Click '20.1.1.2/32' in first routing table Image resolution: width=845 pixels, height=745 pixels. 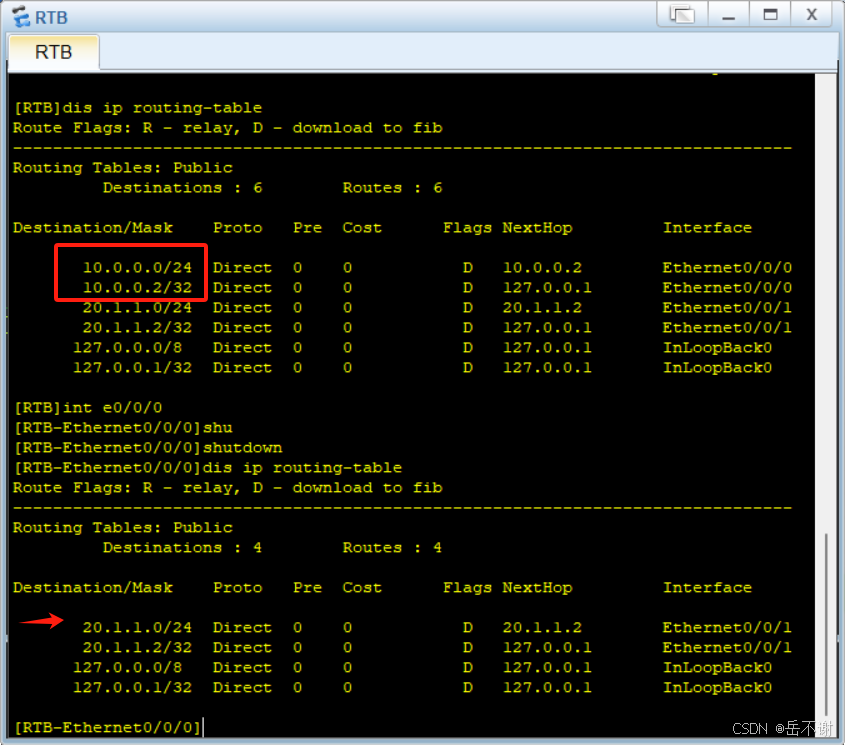pyautogui.click(x=137, y=327)
